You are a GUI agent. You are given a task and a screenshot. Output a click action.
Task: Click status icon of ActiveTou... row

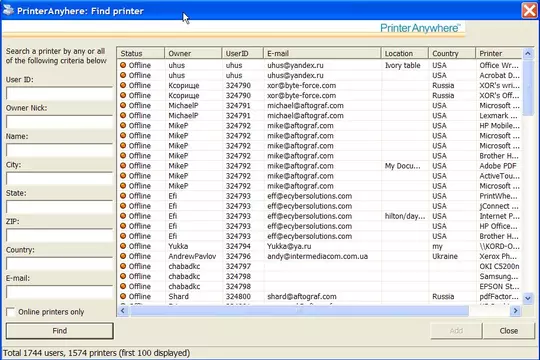(123, 176)
